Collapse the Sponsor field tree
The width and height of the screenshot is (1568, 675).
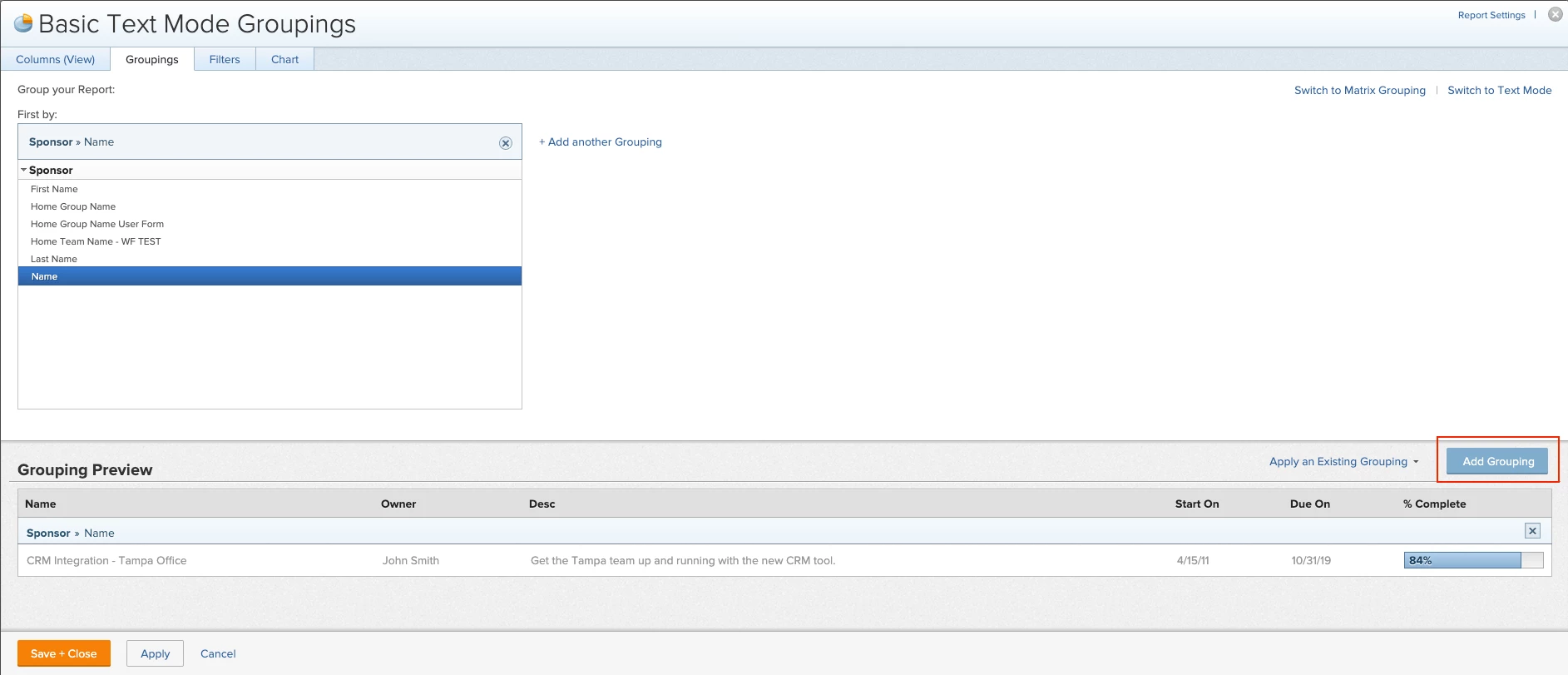[x=24, y=170]
